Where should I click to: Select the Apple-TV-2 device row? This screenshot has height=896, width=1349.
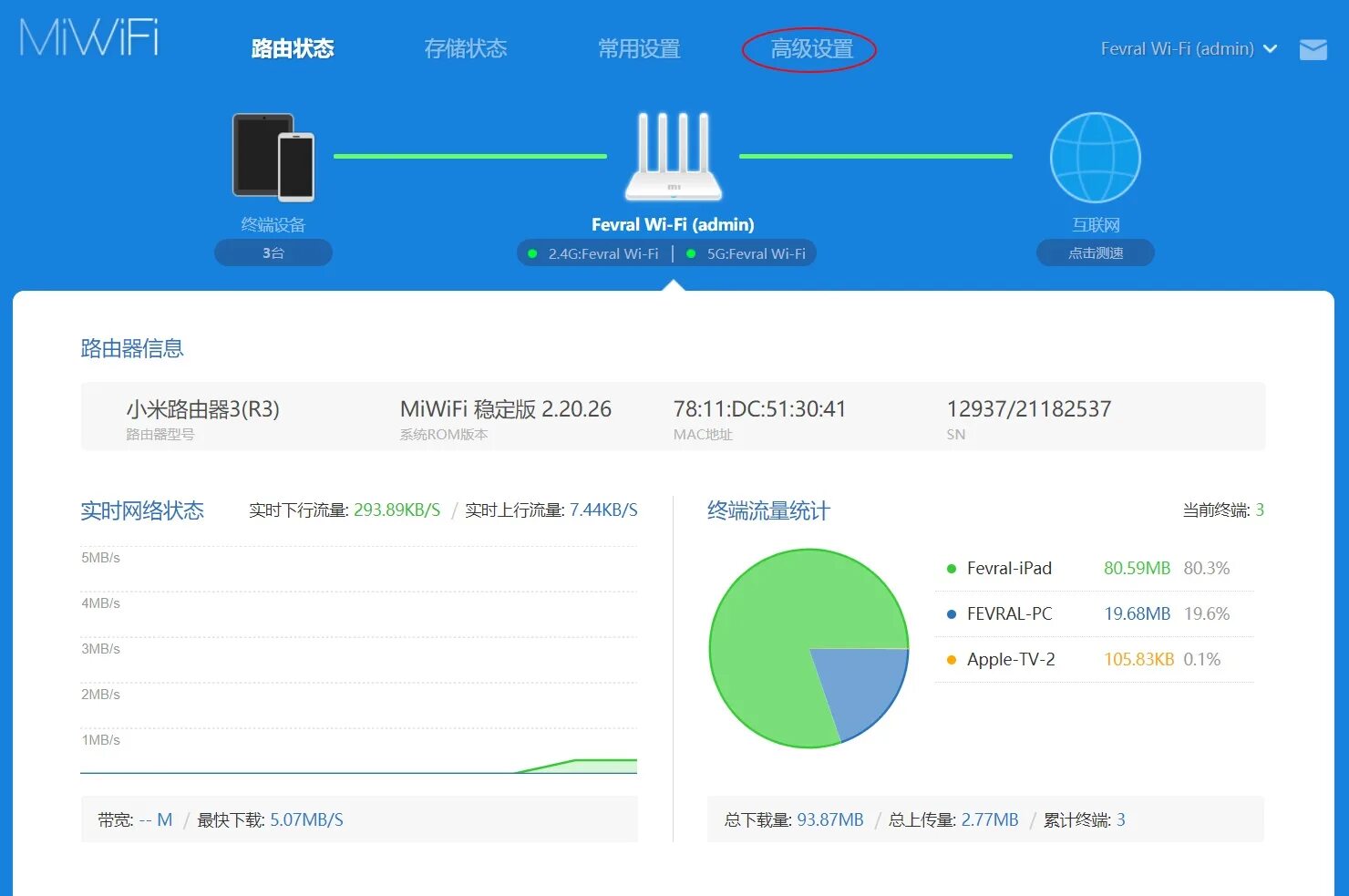1094,660
